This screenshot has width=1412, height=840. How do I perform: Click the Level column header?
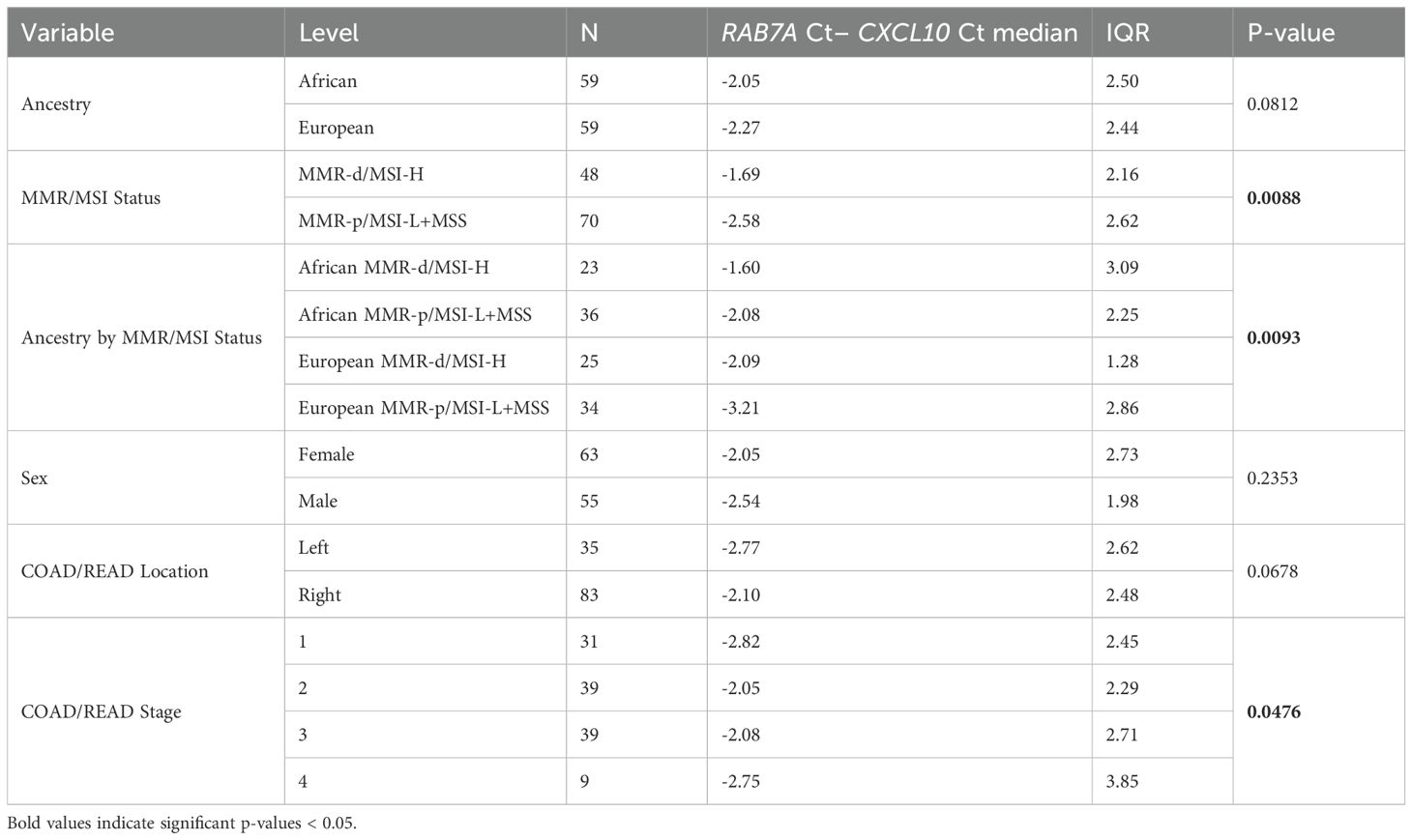pos(329,33)
